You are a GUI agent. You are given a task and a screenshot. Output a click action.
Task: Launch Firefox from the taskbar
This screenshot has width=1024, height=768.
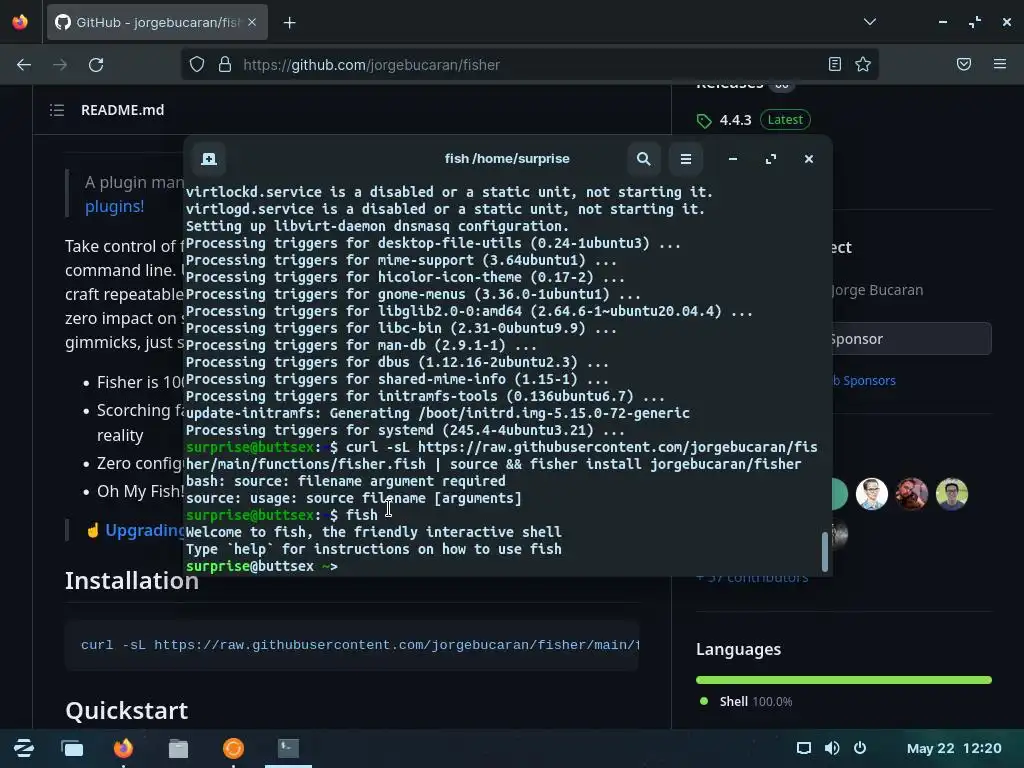[123, 748]
